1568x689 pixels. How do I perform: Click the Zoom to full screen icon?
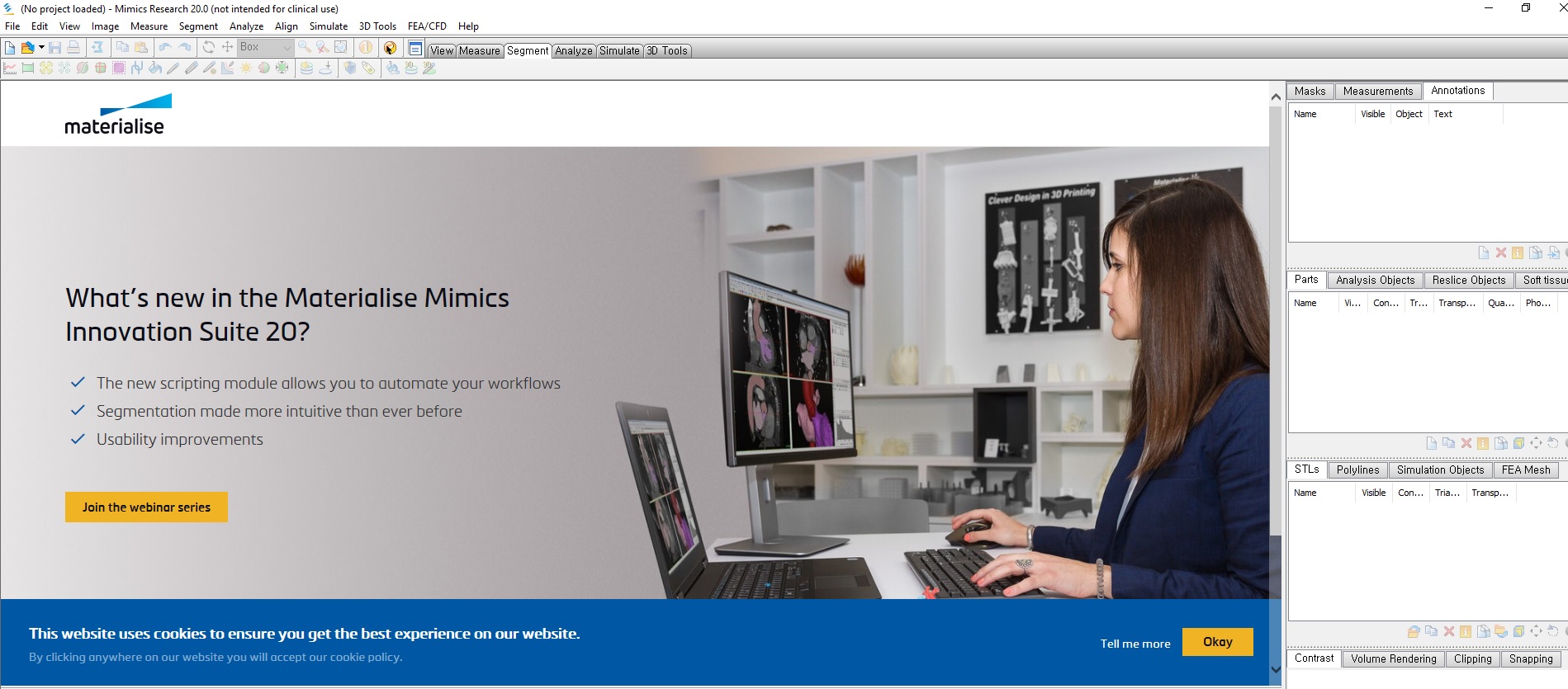pyautogui.click(x=340, y=48)
